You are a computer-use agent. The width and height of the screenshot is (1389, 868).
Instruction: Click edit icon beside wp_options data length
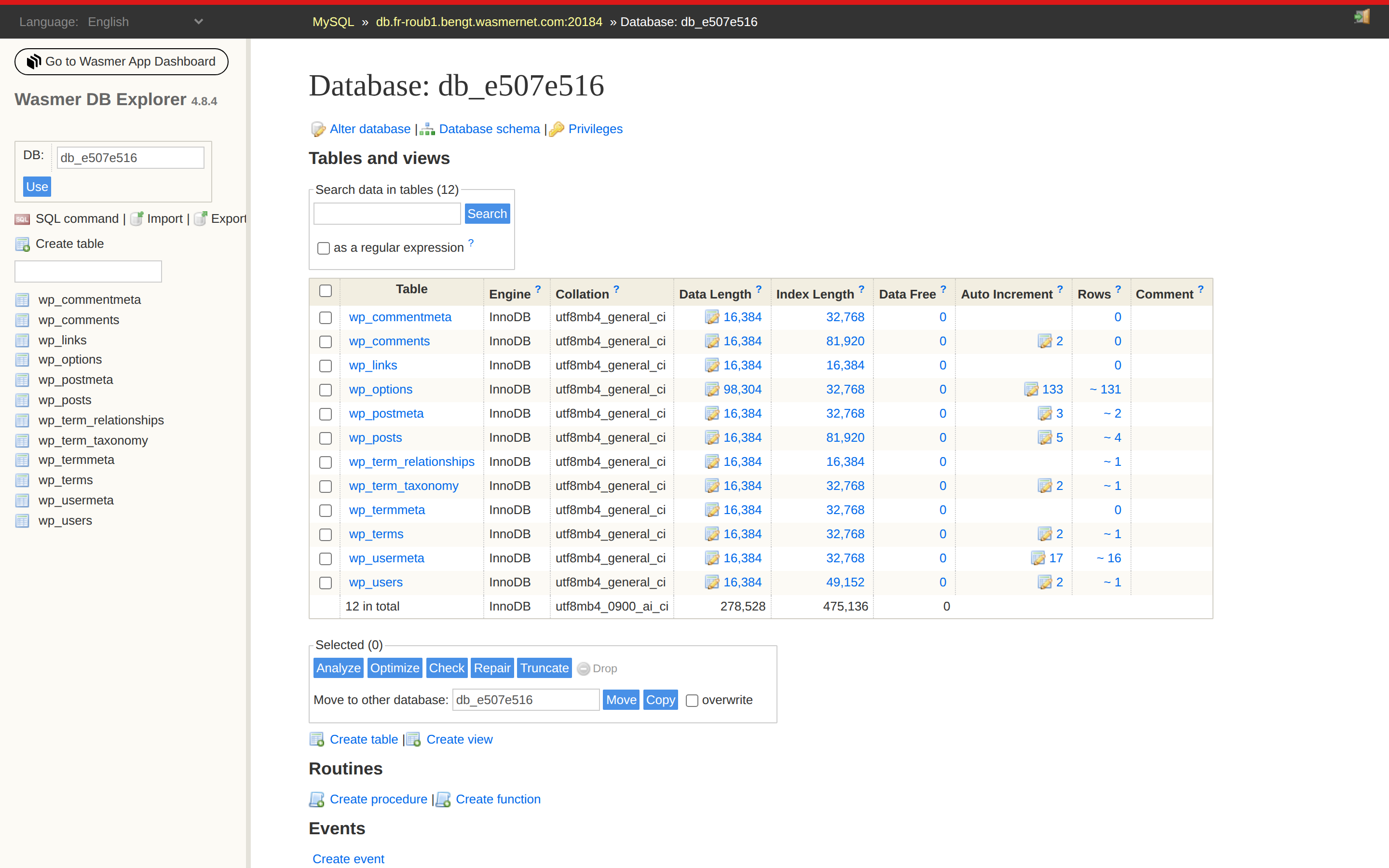point(712,390)
